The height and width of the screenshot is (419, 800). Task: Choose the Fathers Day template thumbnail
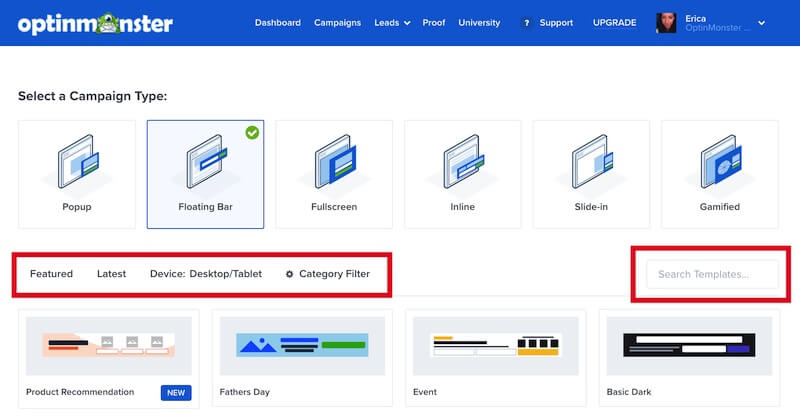click(x=302, y=346)
